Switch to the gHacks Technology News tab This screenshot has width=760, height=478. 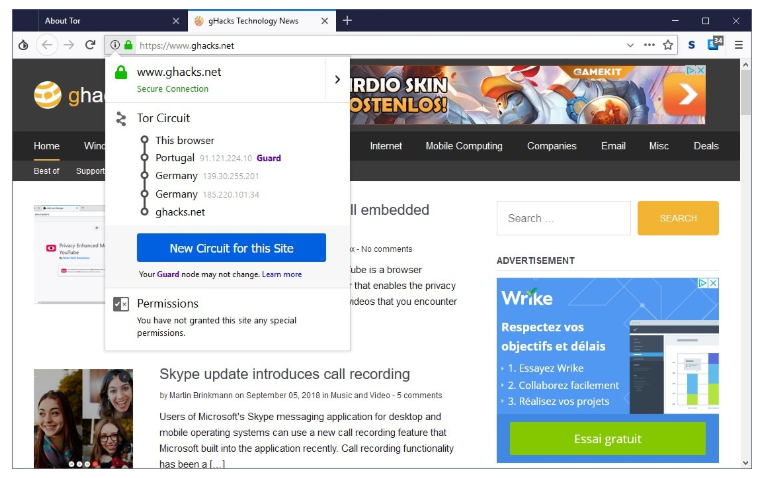point(262,21)
